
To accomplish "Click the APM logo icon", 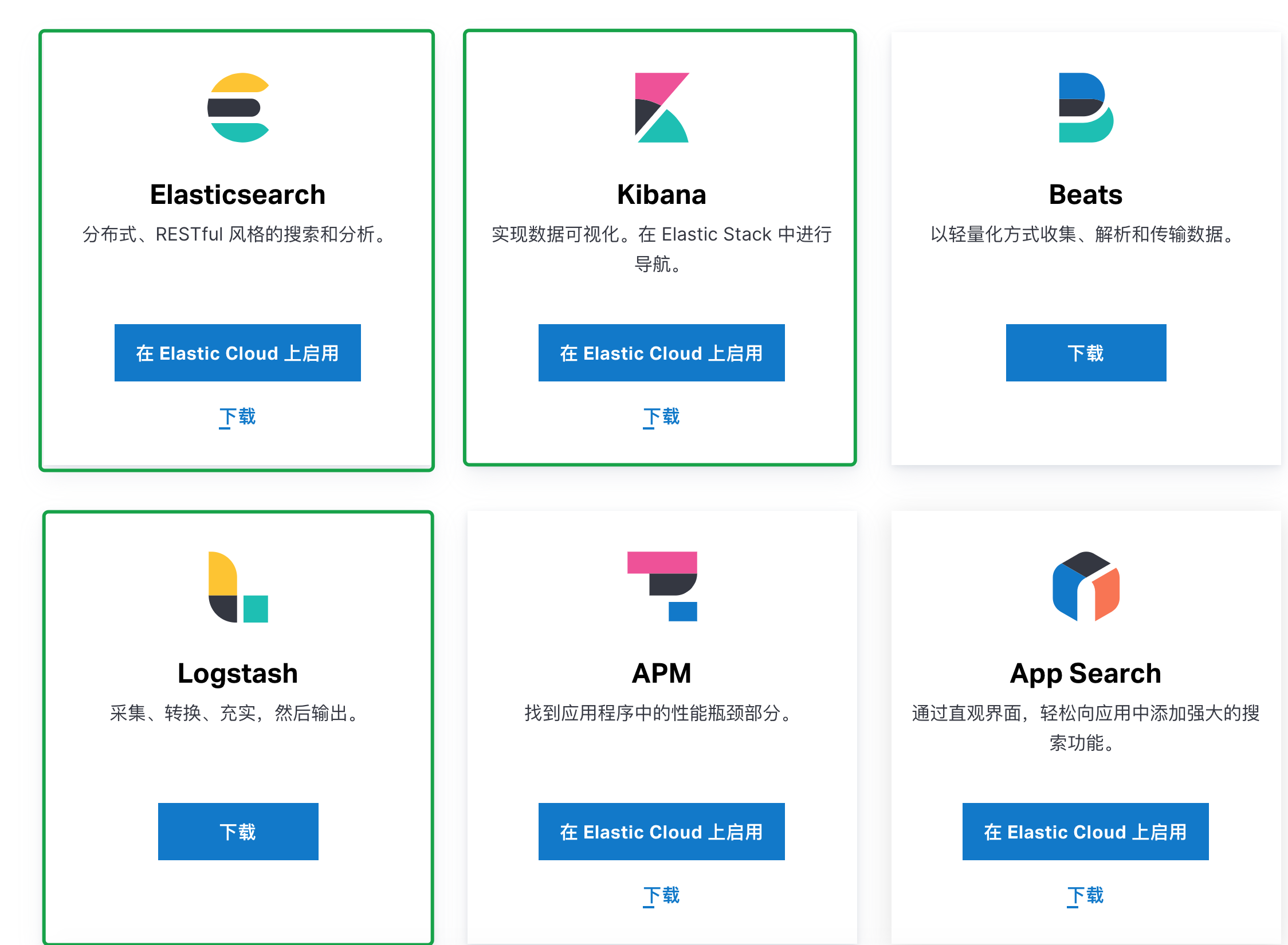I will coord(662,586).
